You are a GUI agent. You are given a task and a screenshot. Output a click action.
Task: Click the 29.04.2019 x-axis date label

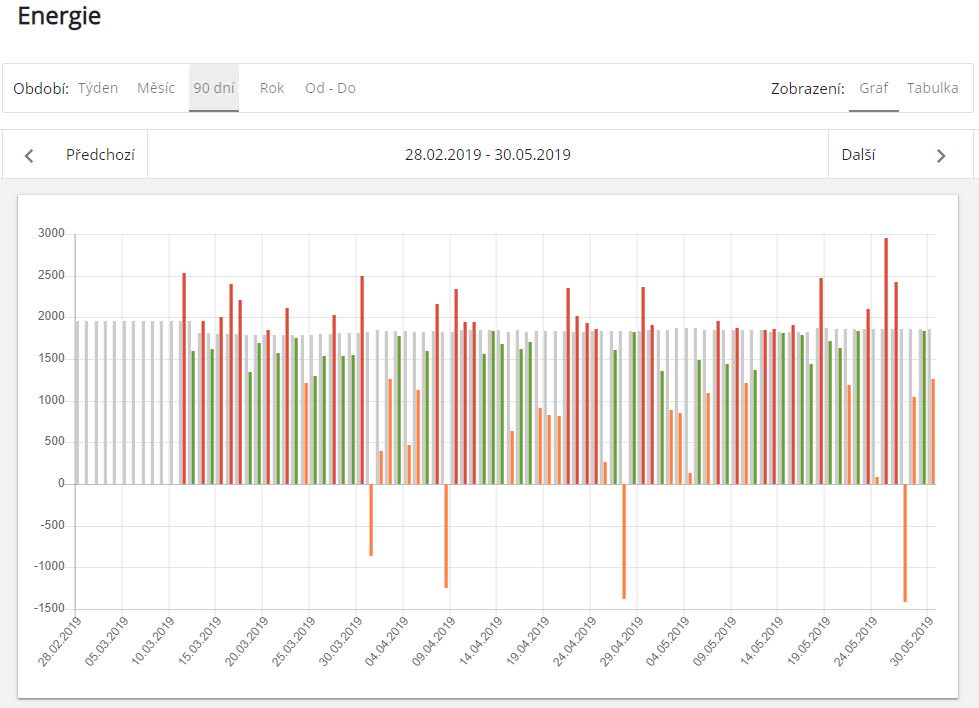622,641
